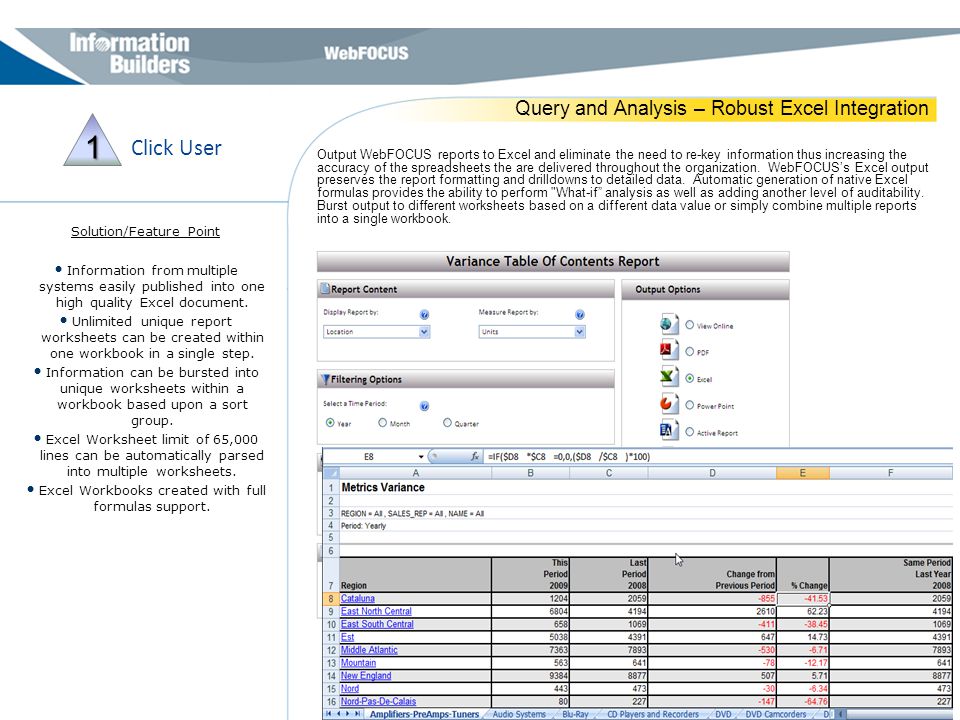The height and width of the screenshot is (720, 960).
Task: Click the fx insert function icon
Action: (x=474, y=456)
